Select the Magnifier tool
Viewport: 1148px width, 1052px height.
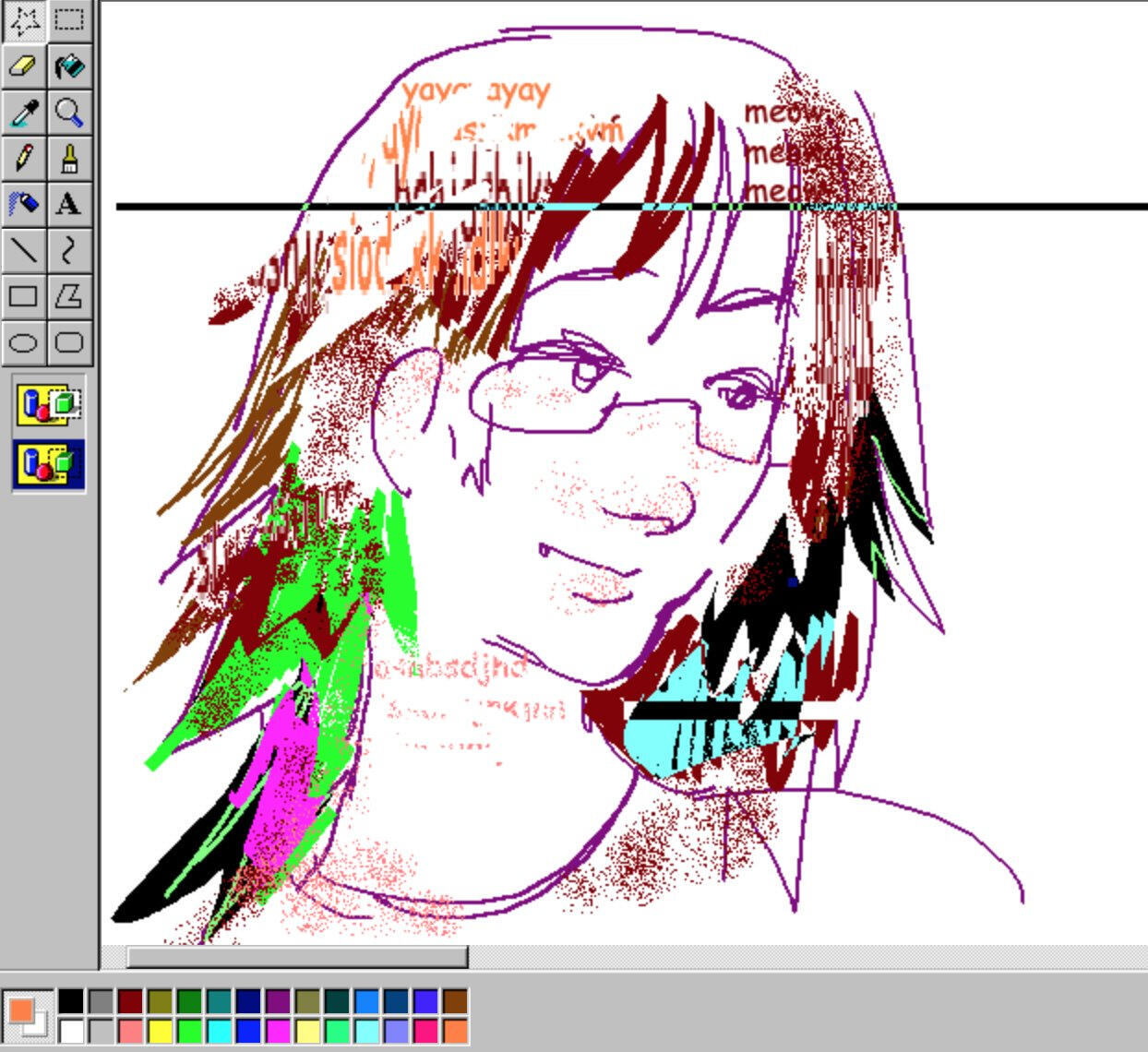click(69, 113)
